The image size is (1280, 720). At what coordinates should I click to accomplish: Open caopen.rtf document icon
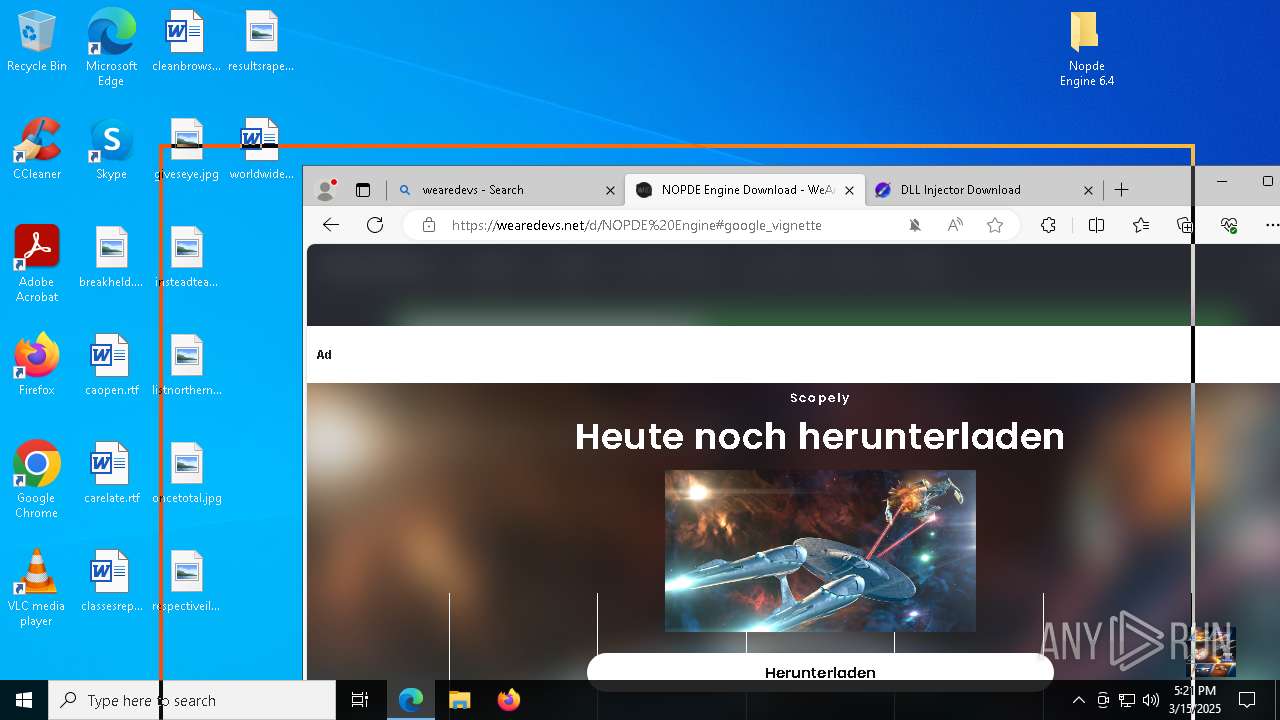[x=111, y=365]
